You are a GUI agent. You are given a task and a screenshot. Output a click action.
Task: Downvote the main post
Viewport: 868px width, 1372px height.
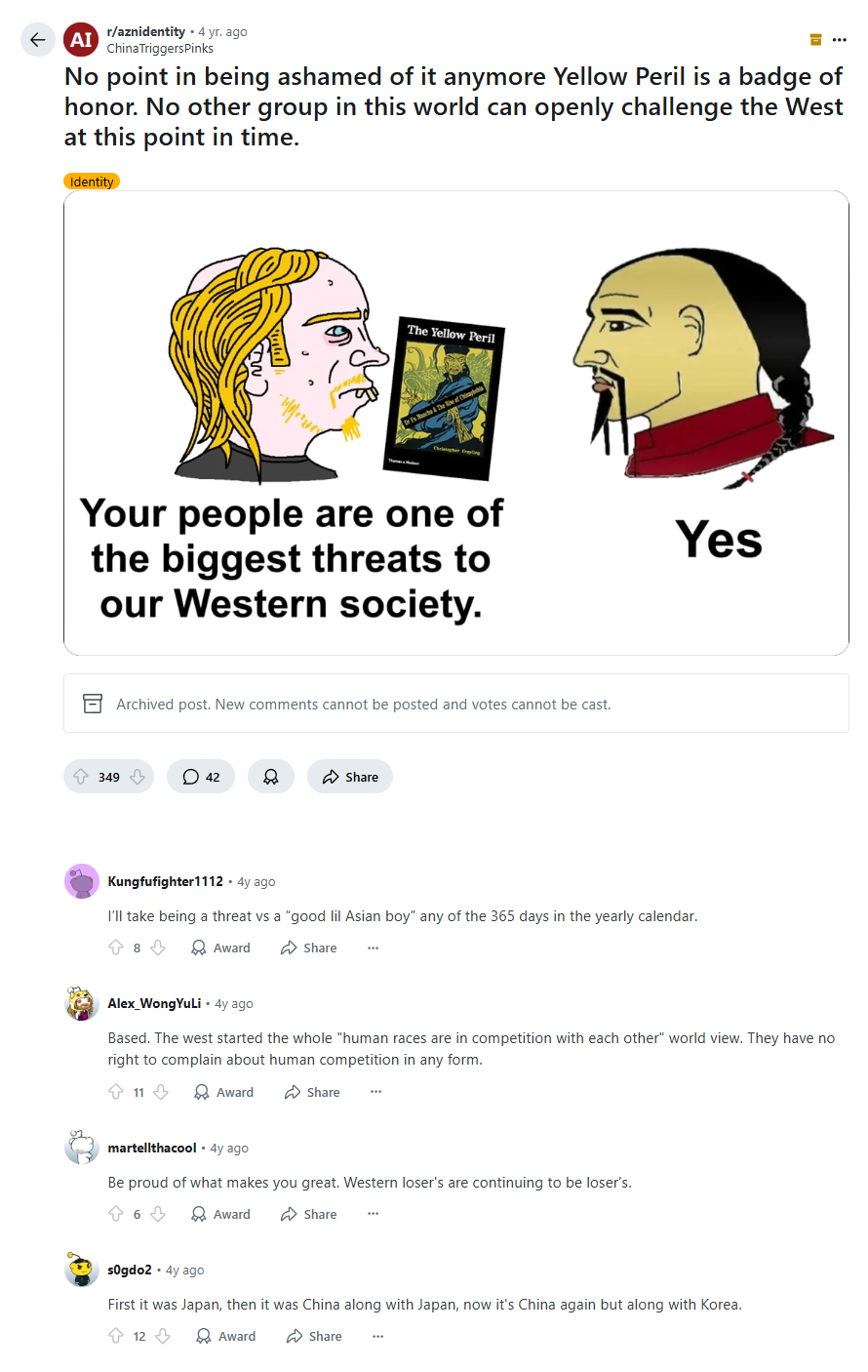point(138,777)
